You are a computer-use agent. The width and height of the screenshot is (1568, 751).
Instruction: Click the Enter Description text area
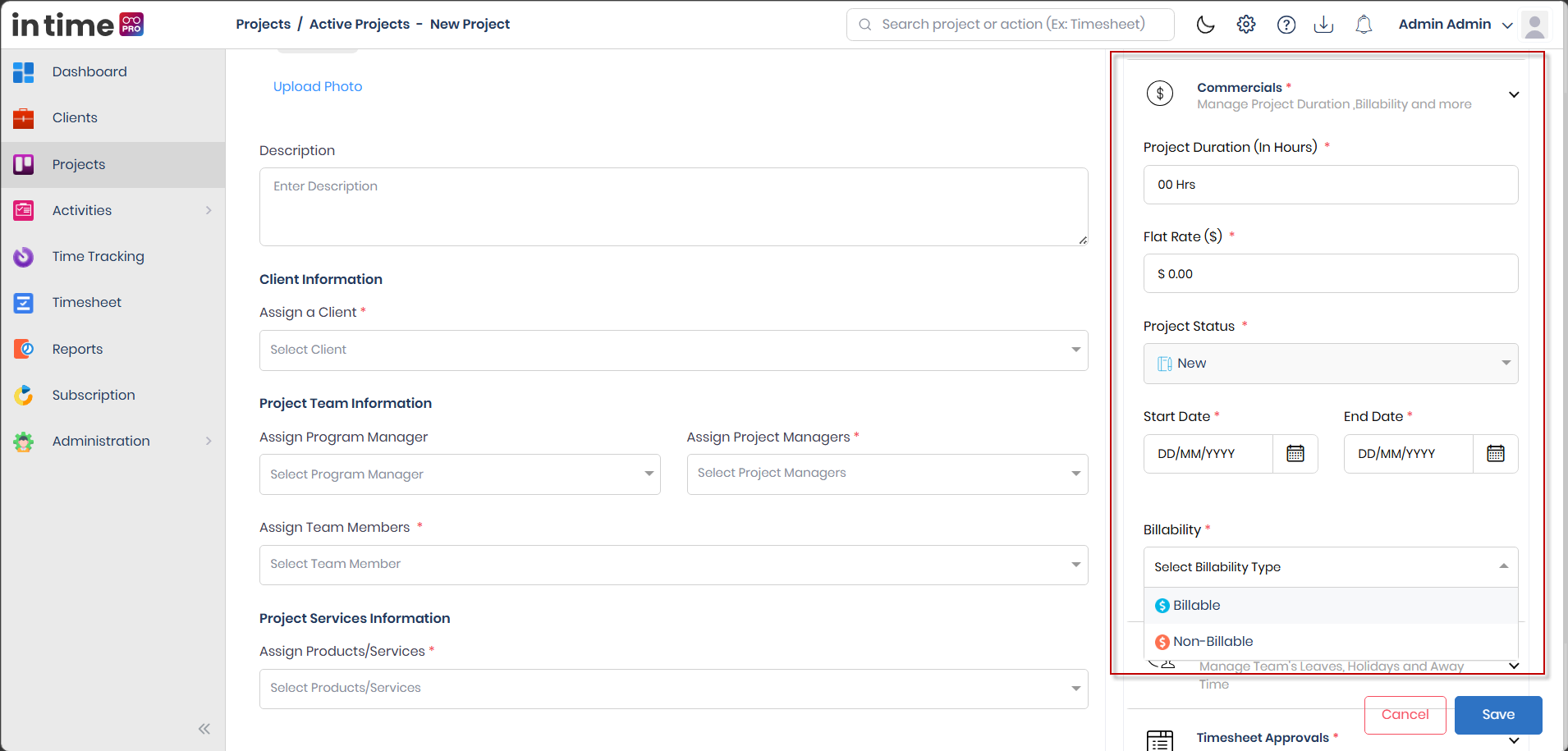[x=674, y=207]
